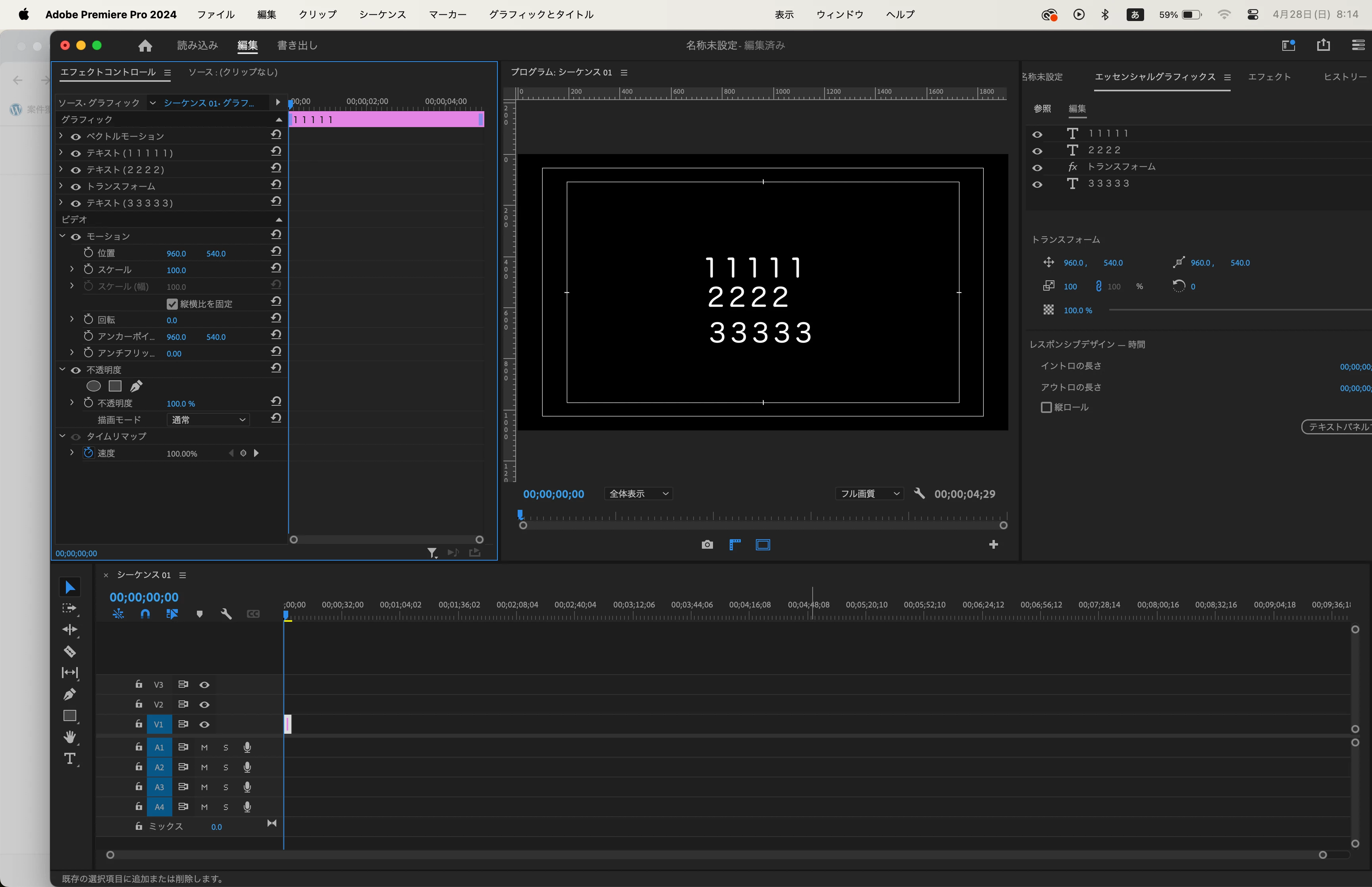
Task: Select the Hand tool
Action: point(69,737)
